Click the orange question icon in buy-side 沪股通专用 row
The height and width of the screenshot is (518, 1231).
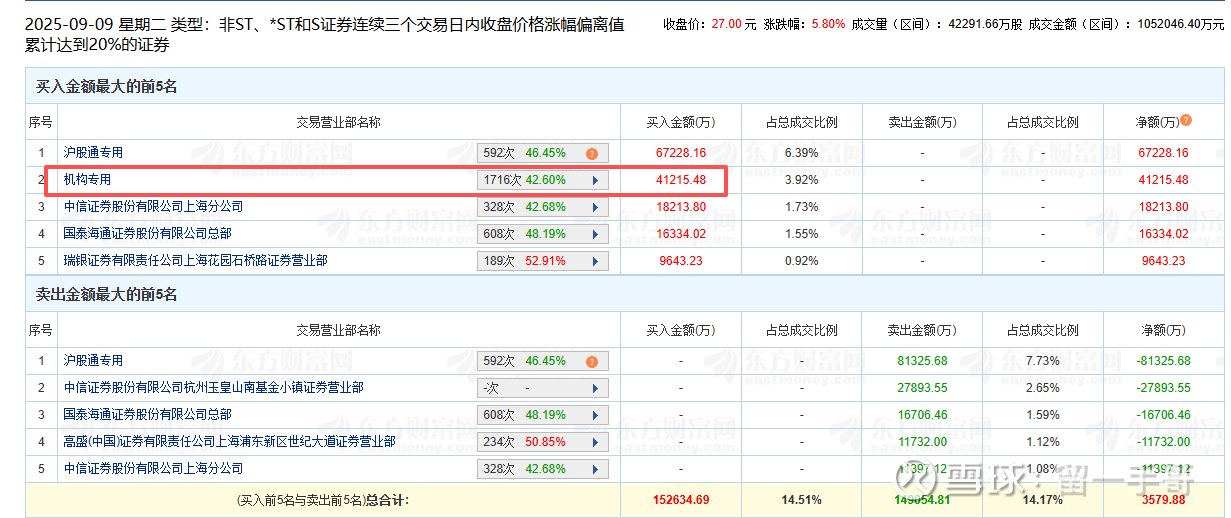click(x=591, y=154)
